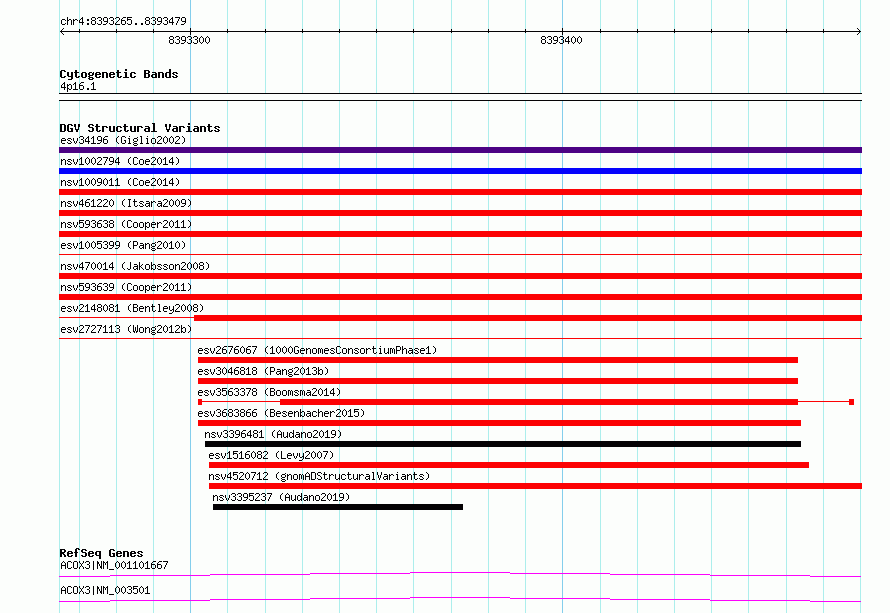Select esv3683866 (Besenbacher2015) variant
Image resolution: width=890 pixels, height=613 pixels.
[x=281, y=413]
